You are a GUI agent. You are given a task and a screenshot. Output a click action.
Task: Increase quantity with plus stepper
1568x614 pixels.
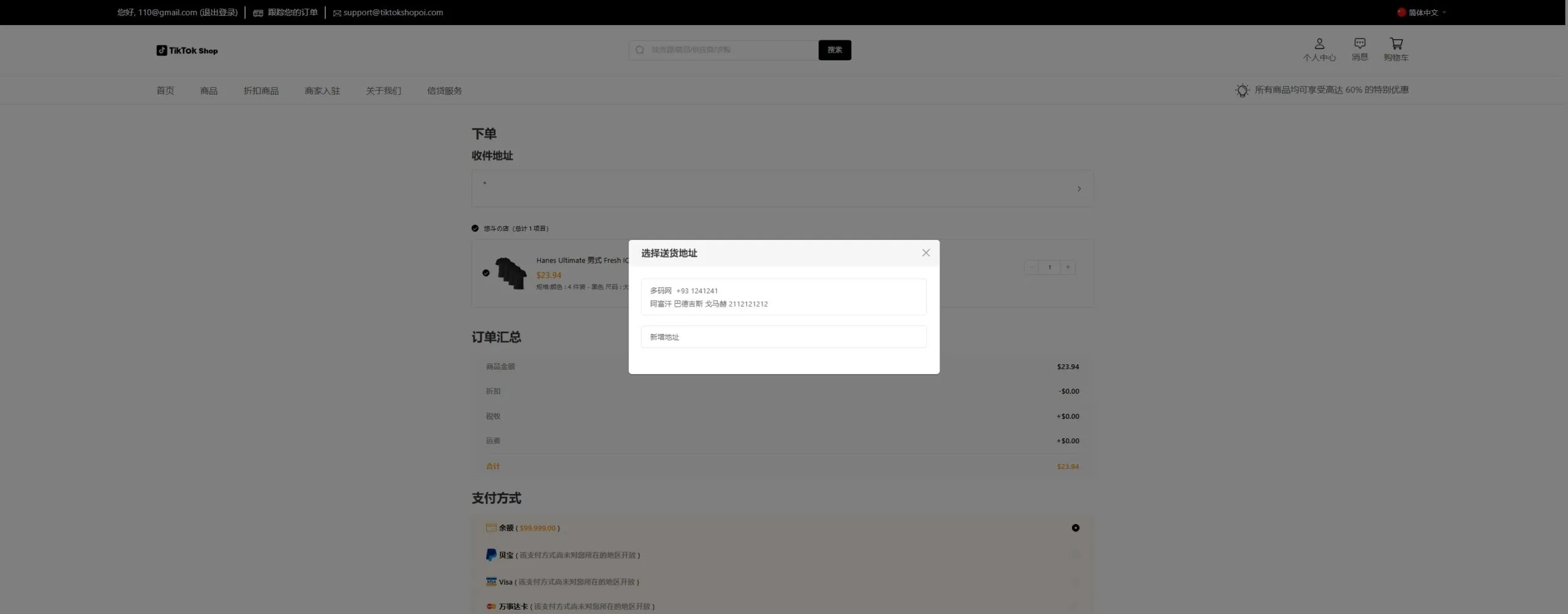click(1068, 268)
